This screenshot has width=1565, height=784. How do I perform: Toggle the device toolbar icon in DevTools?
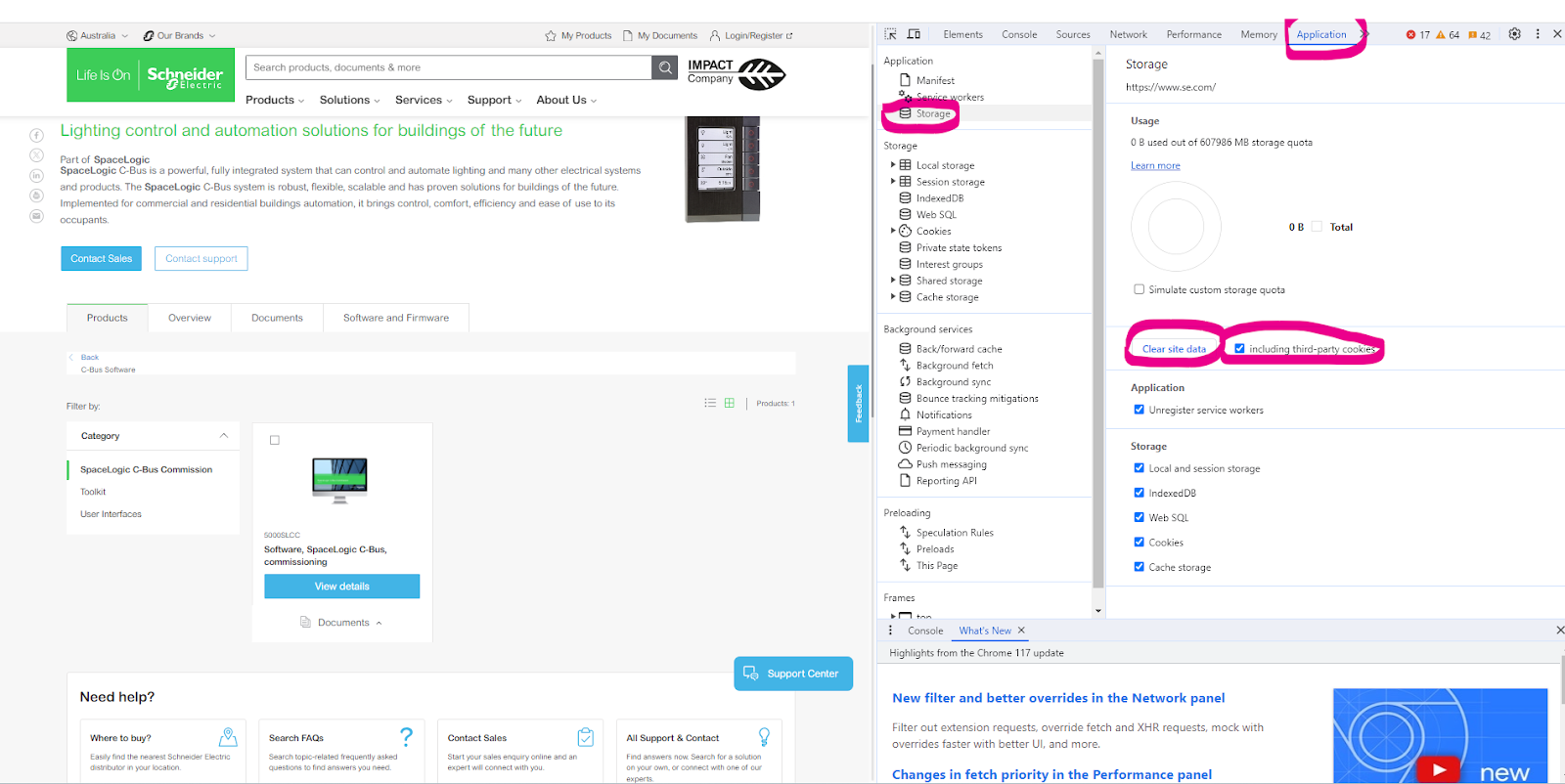[x=914, y=34]
